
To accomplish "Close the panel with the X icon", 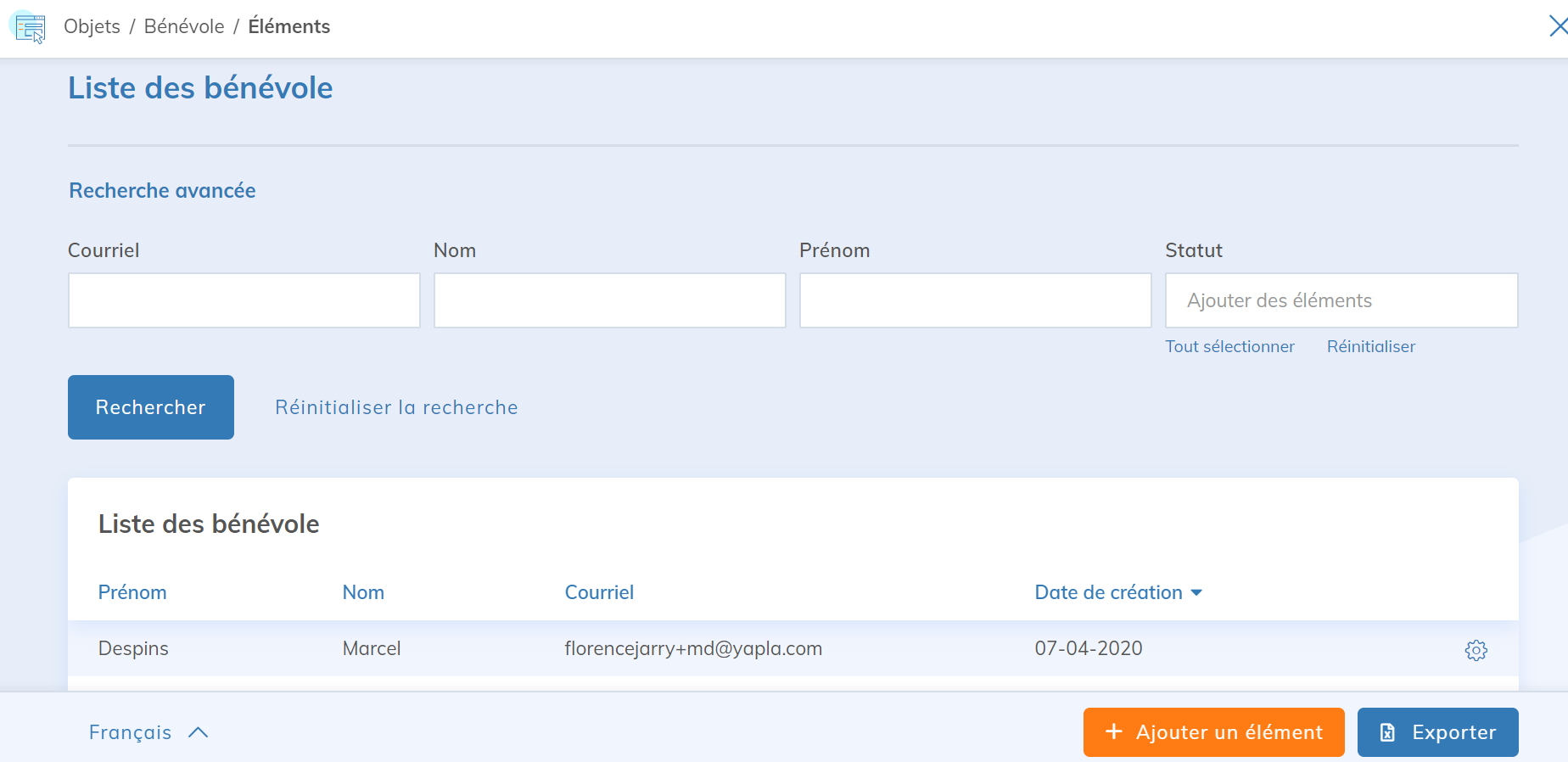I will (1557, 26).
